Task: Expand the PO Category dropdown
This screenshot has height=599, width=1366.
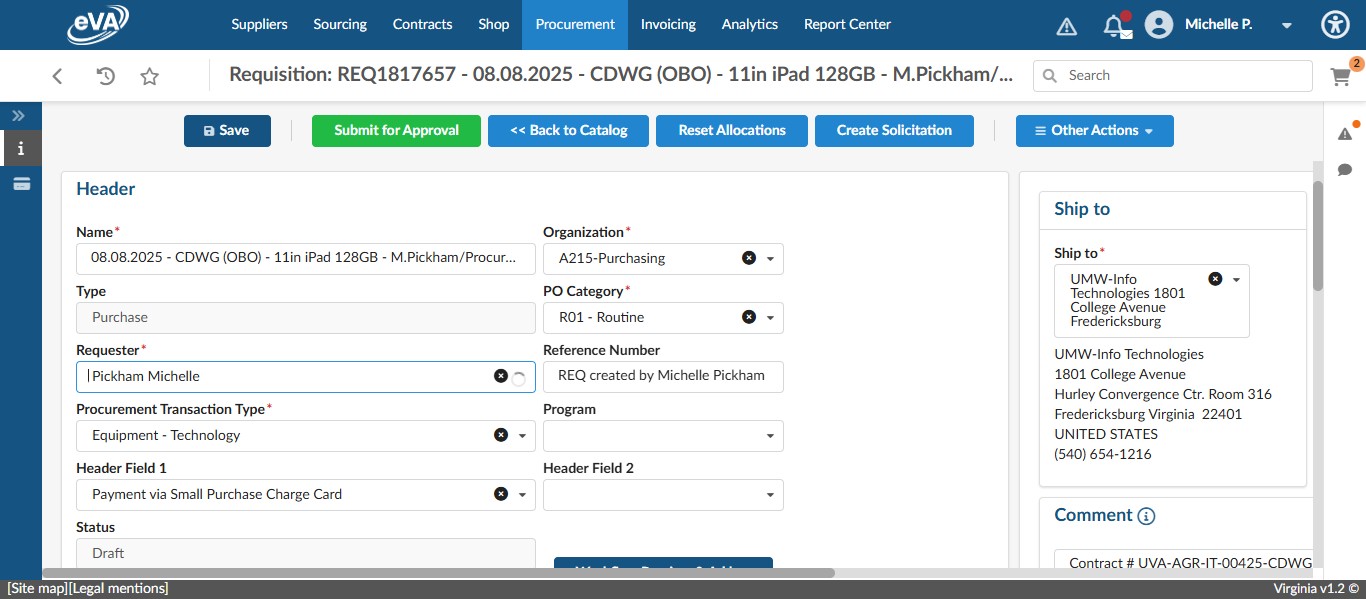Action: 770,317
